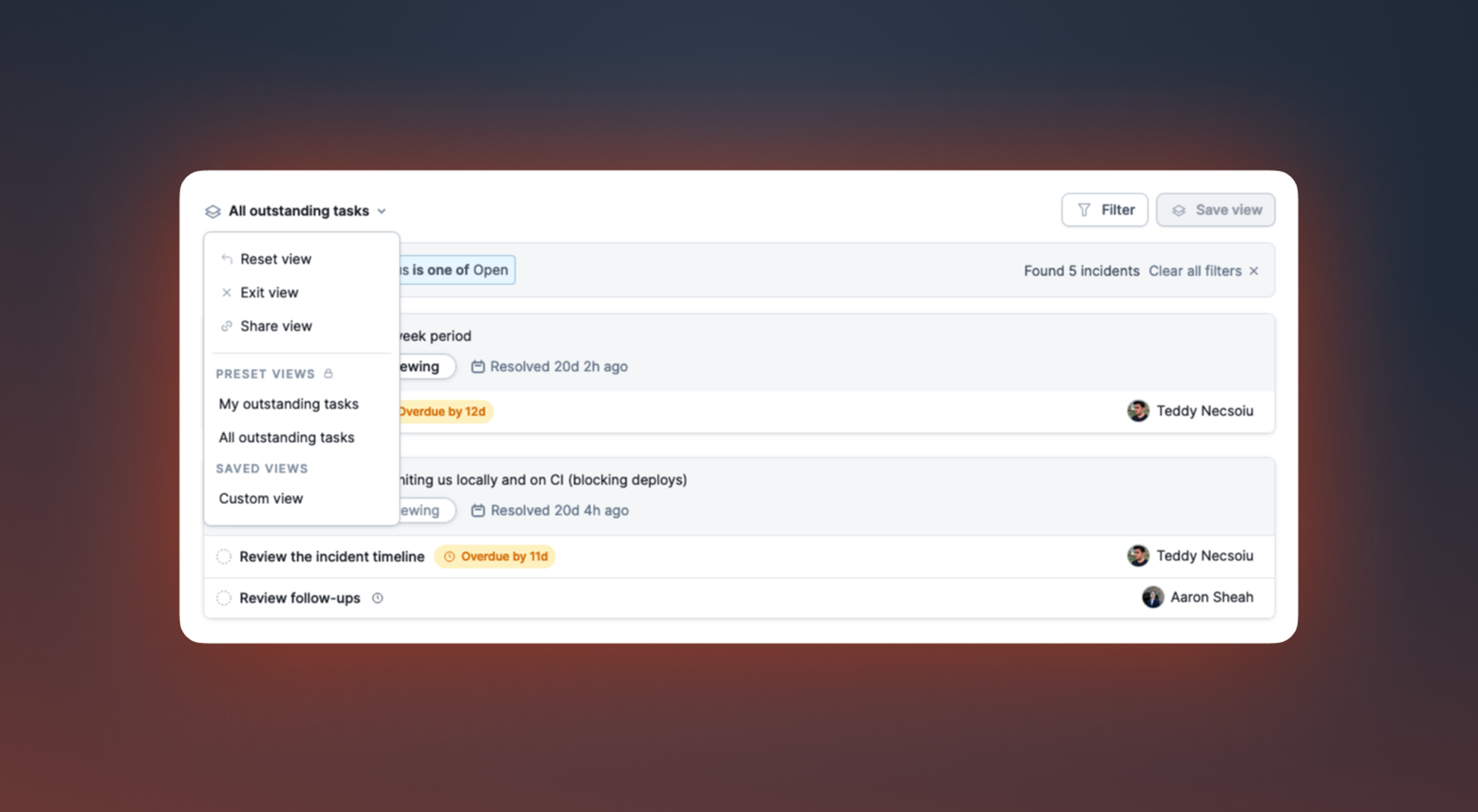Choose Exit view in the dropdown menu
The image size is (1478, 812).
[269, 293]
